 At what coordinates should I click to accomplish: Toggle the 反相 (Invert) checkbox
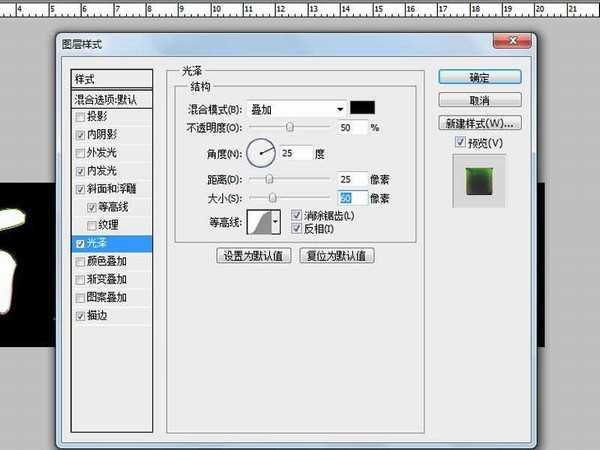(297, 228)
